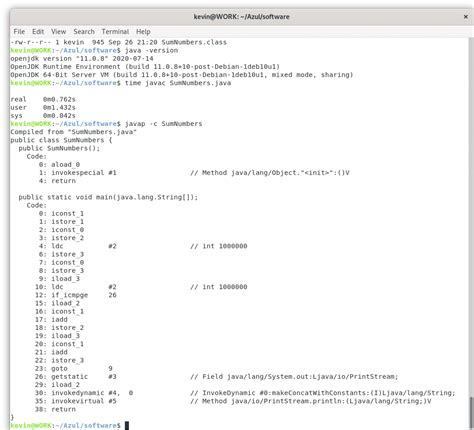This screenshot has width=474, height=430.
Task: Click the '0: iconst_1' instruction
Action: [61, 214]
